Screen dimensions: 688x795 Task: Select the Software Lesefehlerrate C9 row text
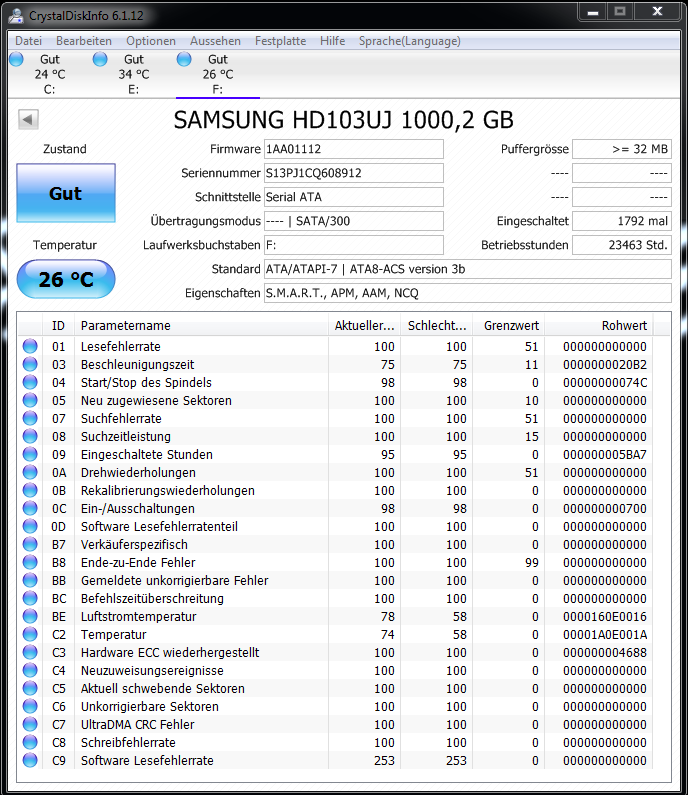click(147, 761)
